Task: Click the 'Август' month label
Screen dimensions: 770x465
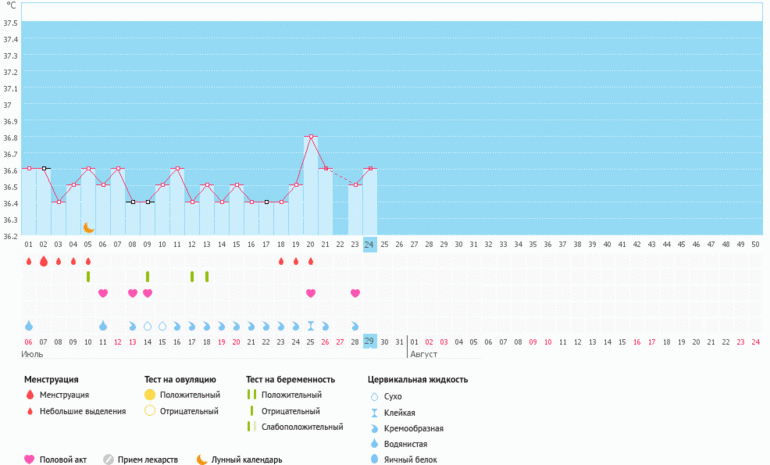Action: [x=423, y=353]
